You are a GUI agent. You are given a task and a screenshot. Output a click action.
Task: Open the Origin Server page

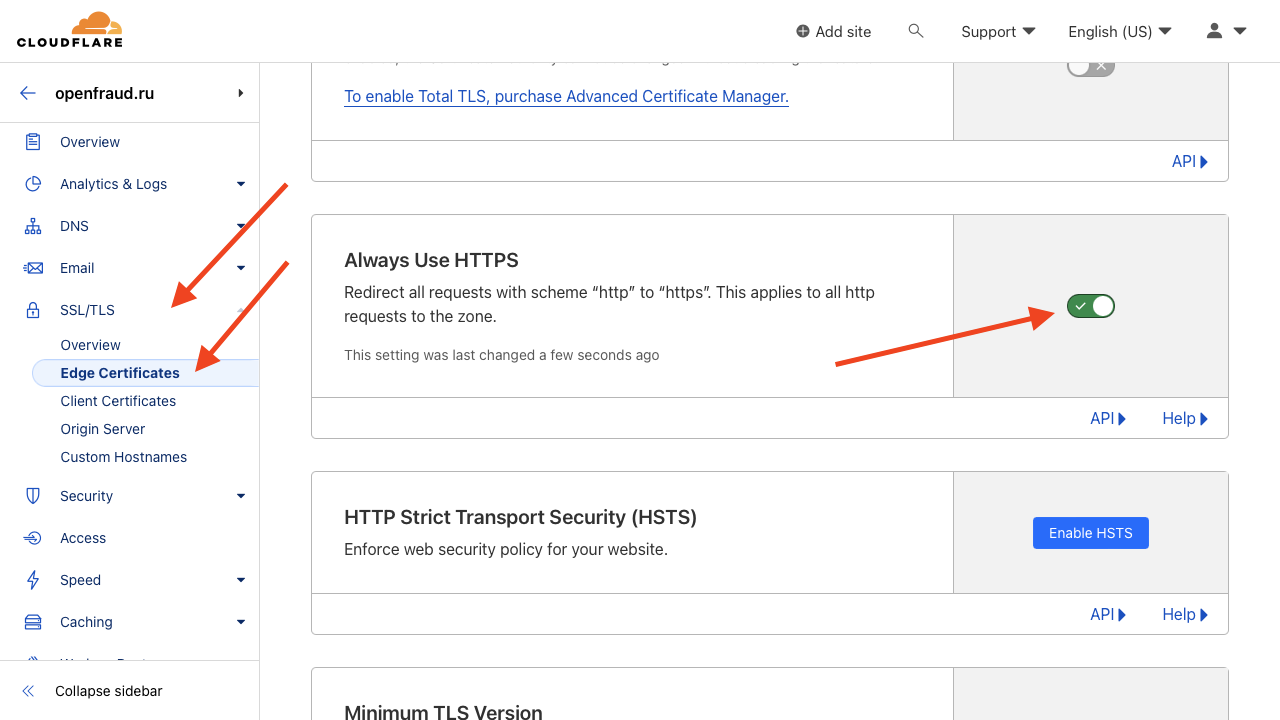coord(103,429)
